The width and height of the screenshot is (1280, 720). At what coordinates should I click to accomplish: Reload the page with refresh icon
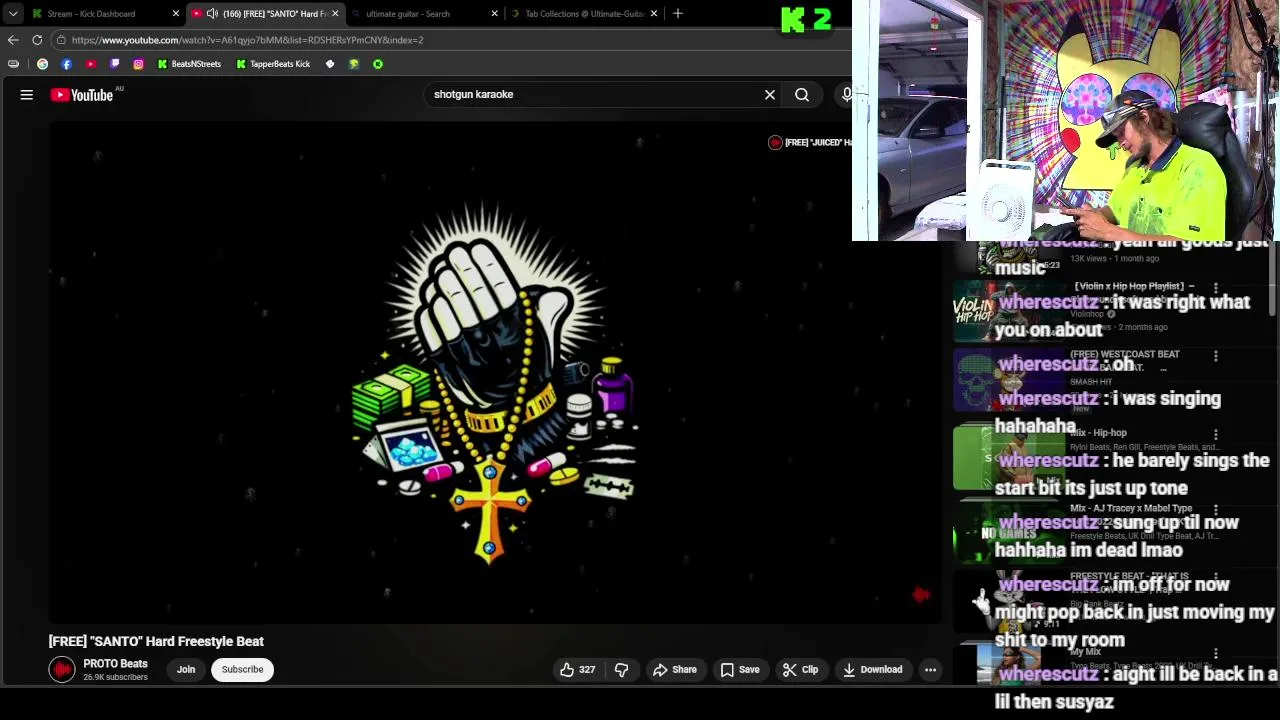37,40
